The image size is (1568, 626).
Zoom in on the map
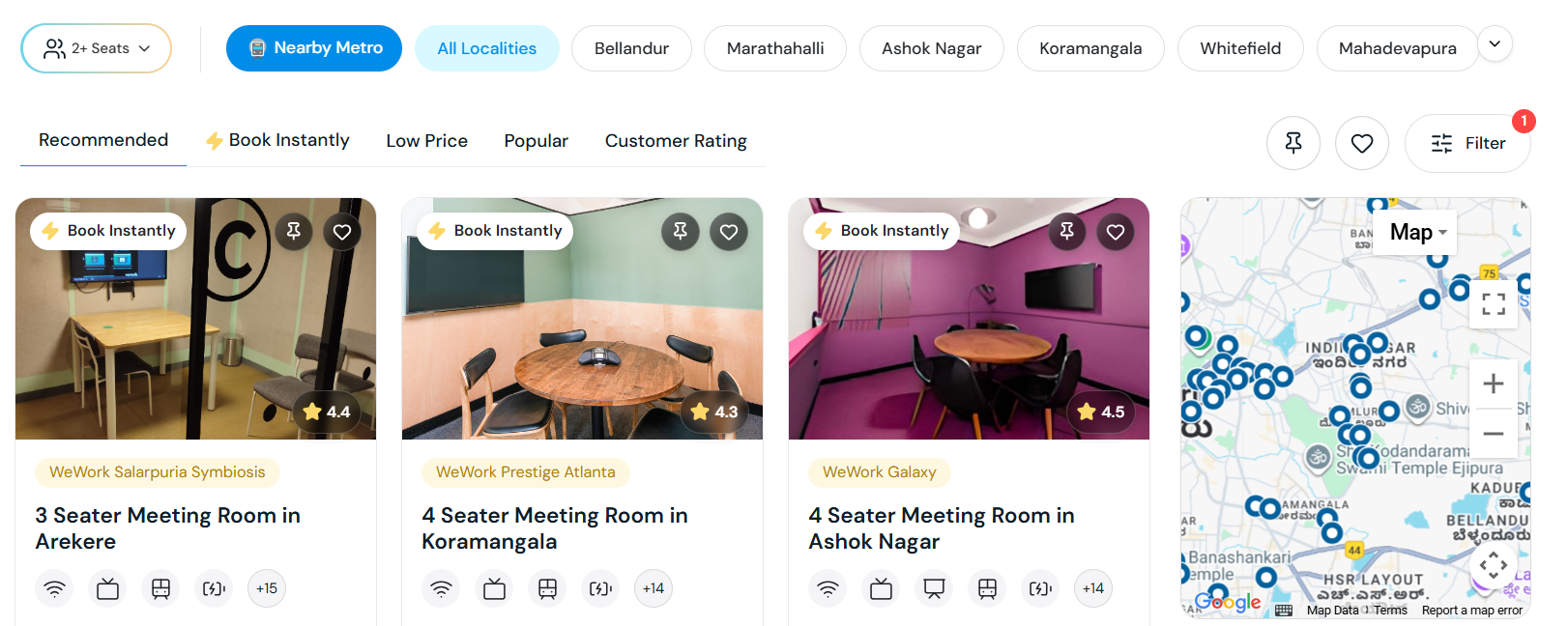(1494, 384)
